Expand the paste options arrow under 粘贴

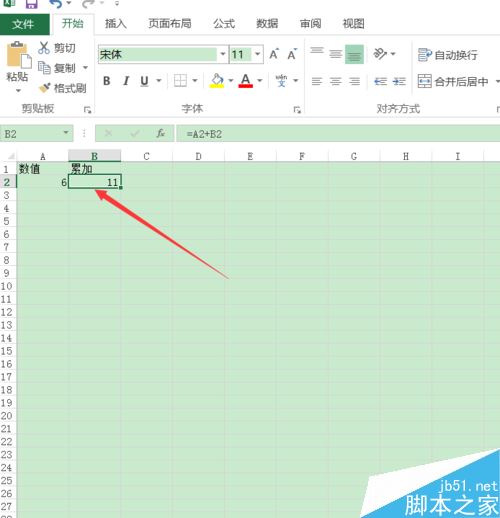click(18, 90)
